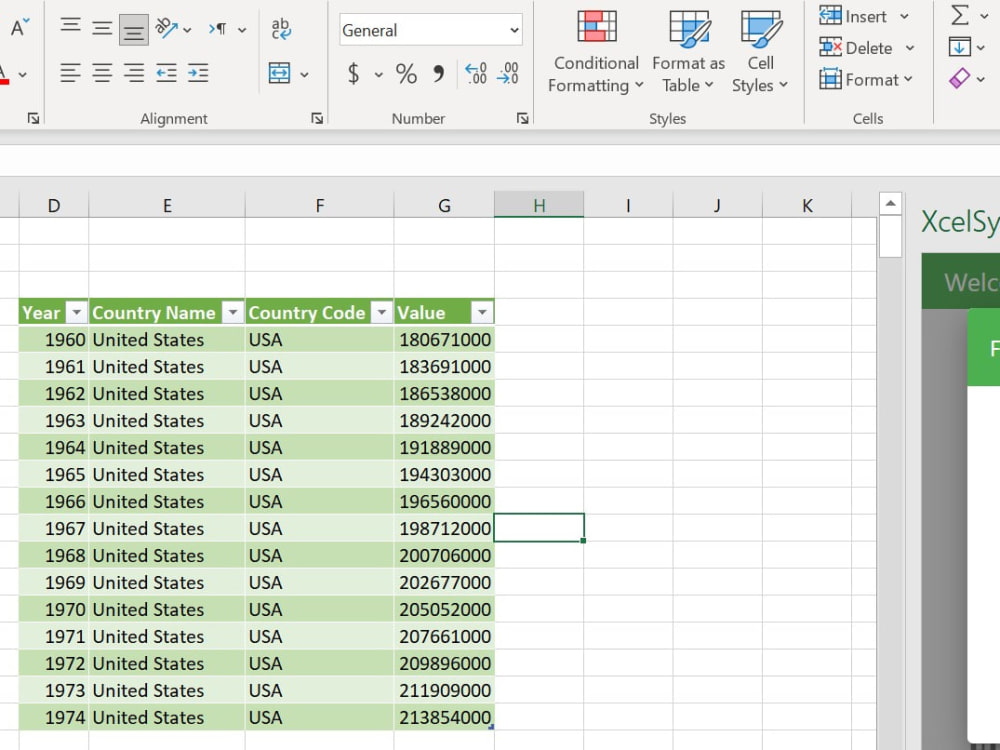1000x750 pixels.
Task: Select value cell 200706000
Action: pos(444,555)
